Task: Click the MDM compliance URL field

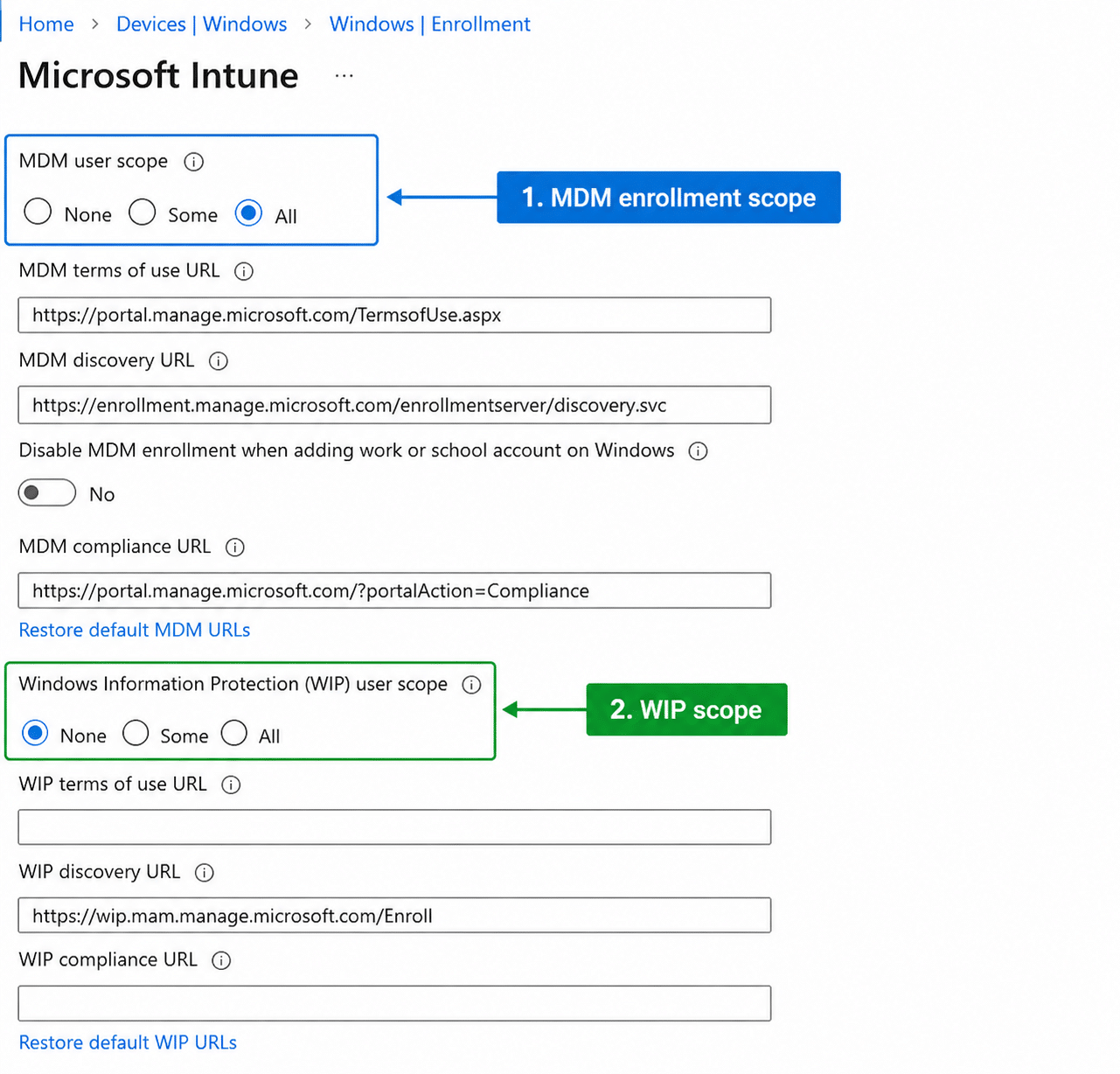Action: coord(394,590)
